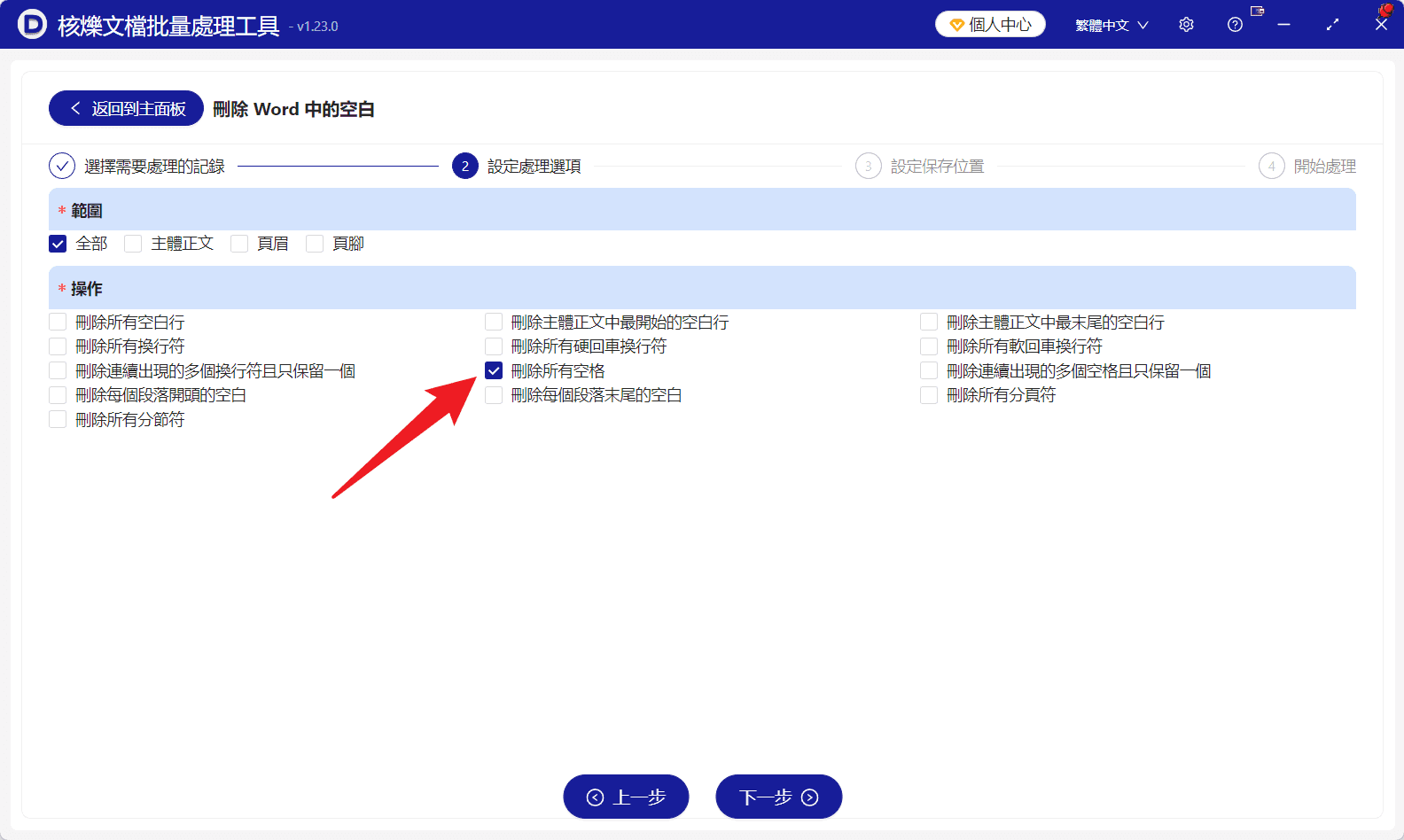Screen dimensions: 1404x840
Task: Click the 範圍 section header
Action: [702, 210]
